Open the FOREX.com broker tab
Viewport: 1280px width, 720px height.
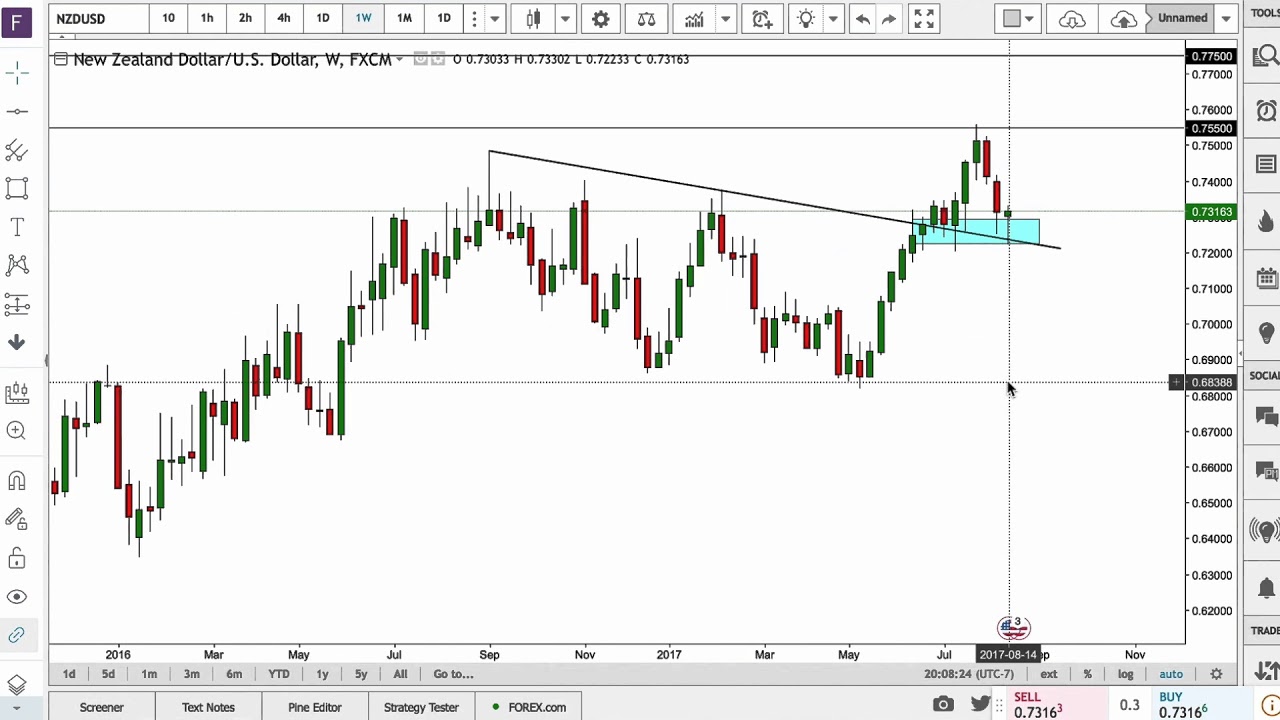(529, 707)
